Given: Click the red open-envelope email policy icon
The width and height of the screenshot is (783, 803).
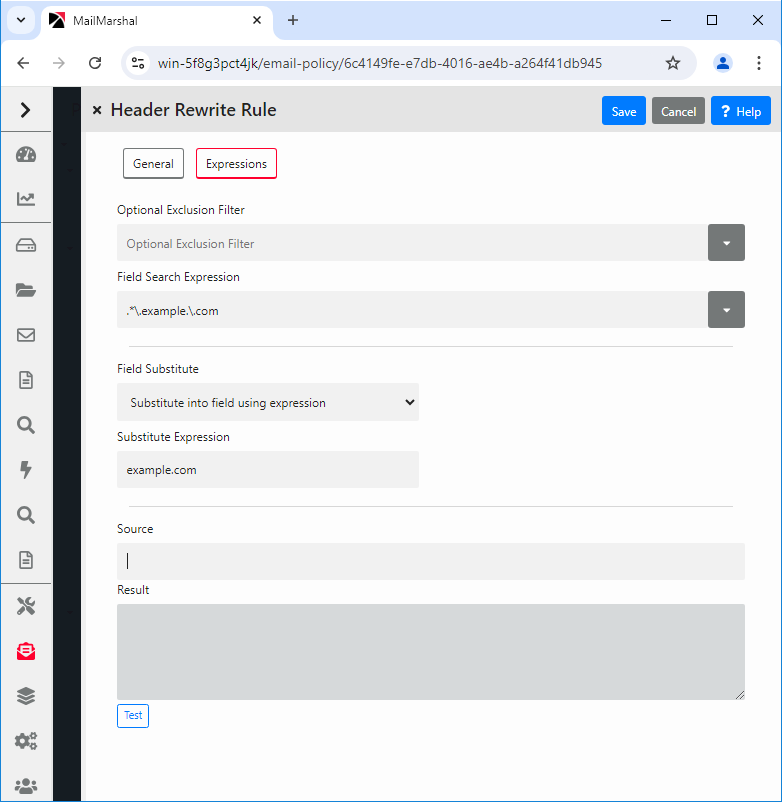Looking at the screenshot, I should (26, 651).
